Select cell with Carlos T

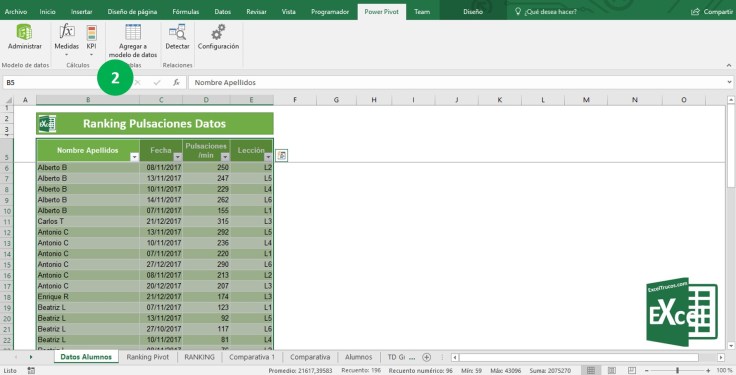pos(88,222)
